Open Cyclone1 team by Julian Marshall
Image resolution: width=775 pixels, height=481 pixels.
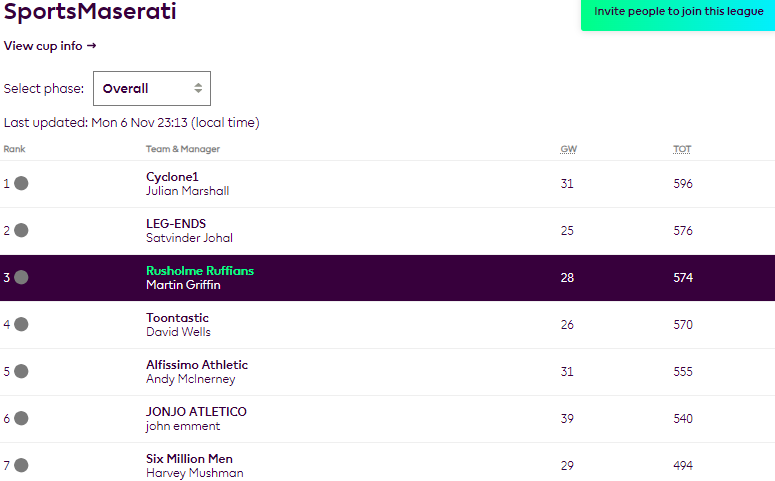click(172, 177)
